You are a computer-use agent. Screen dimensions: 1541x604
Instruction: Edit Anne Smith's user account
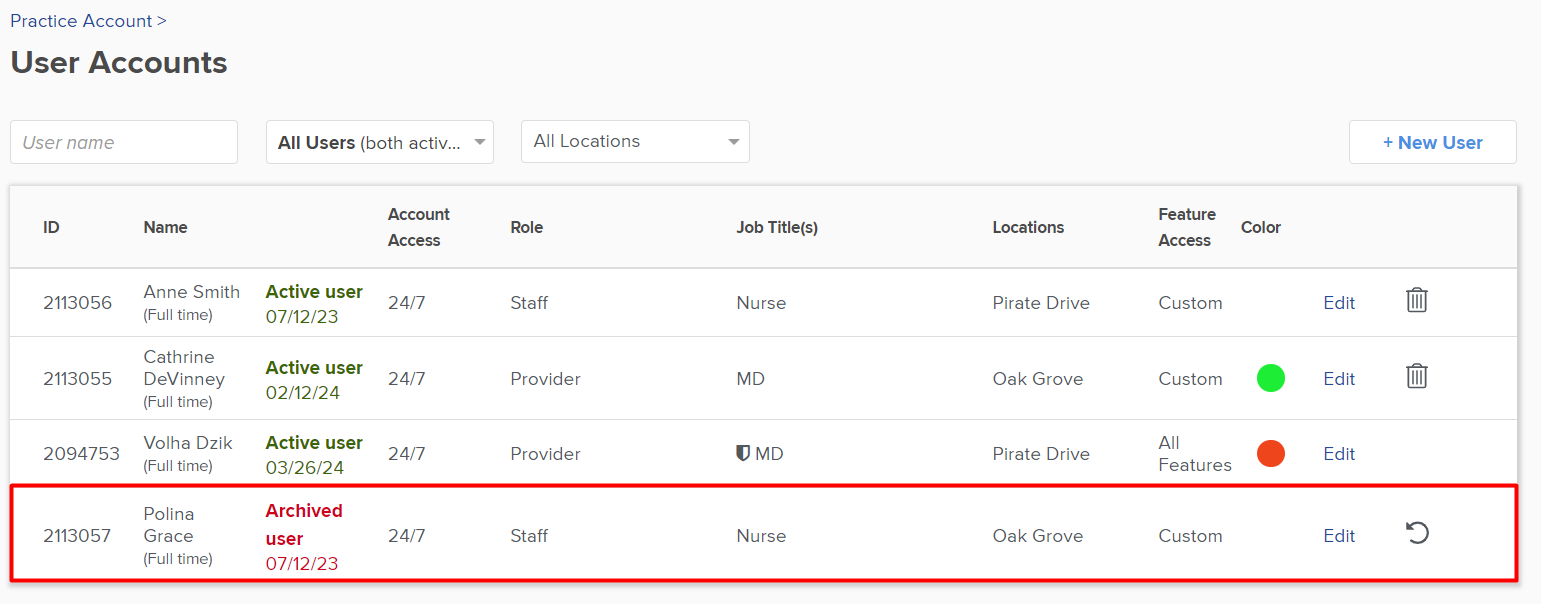pos(1339,303)
